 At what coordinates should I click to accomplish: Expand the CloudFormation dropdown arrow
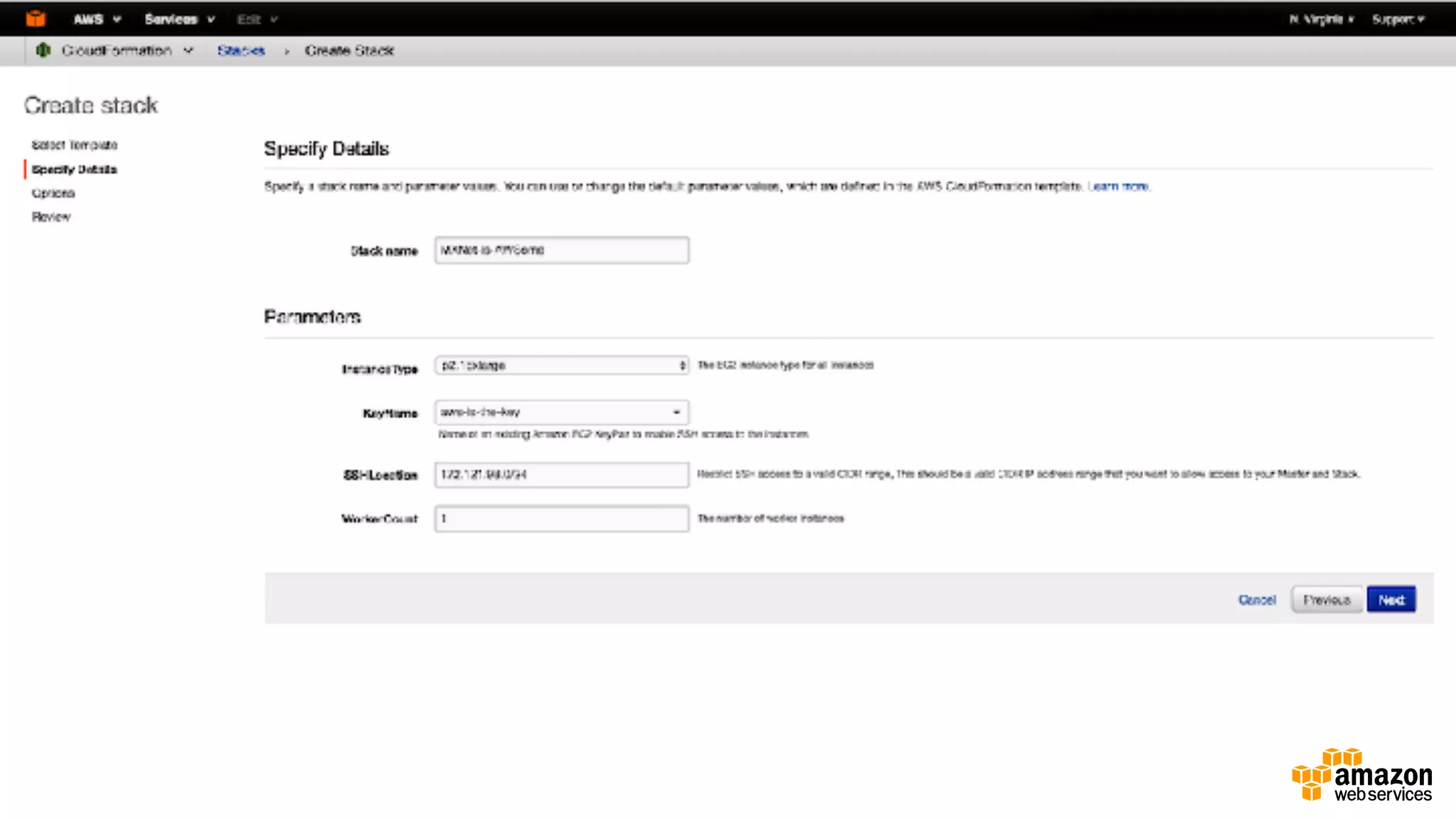[x=188, y=50]
